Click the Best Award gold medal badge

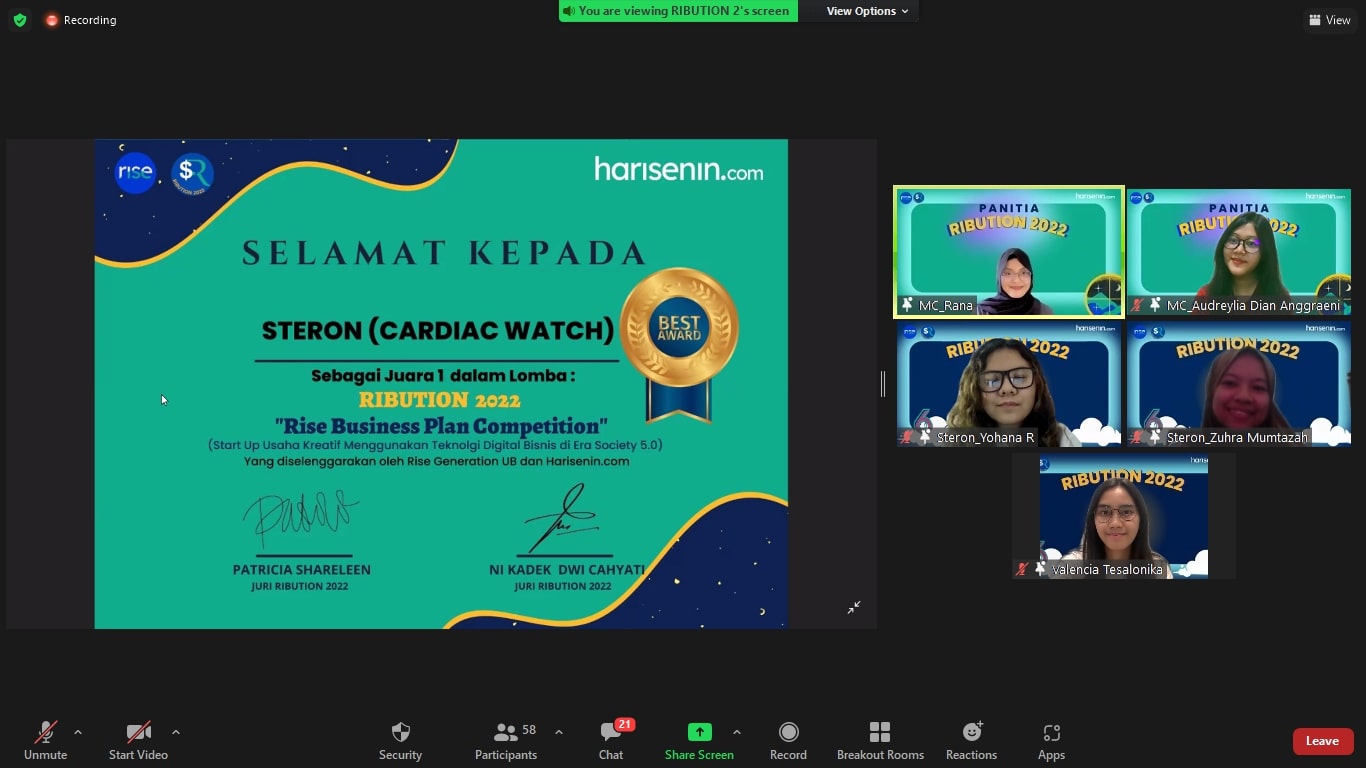pos(679,343)
